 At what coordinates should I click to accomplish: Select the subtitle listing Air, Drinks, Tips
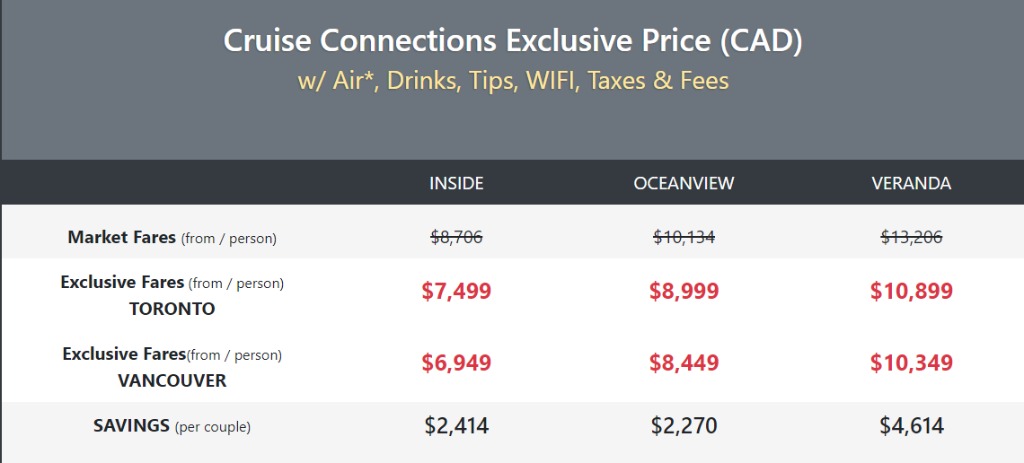click(x=513, y=81)
